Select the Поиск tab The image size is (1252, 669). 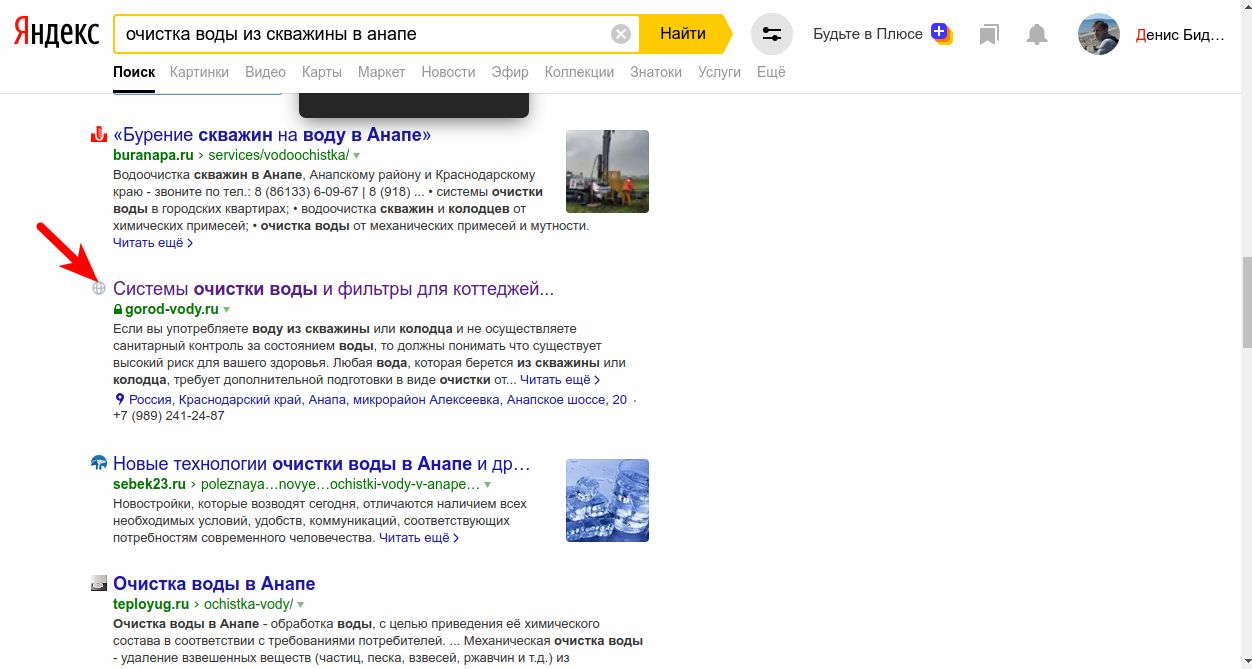[x=134, y=72]
